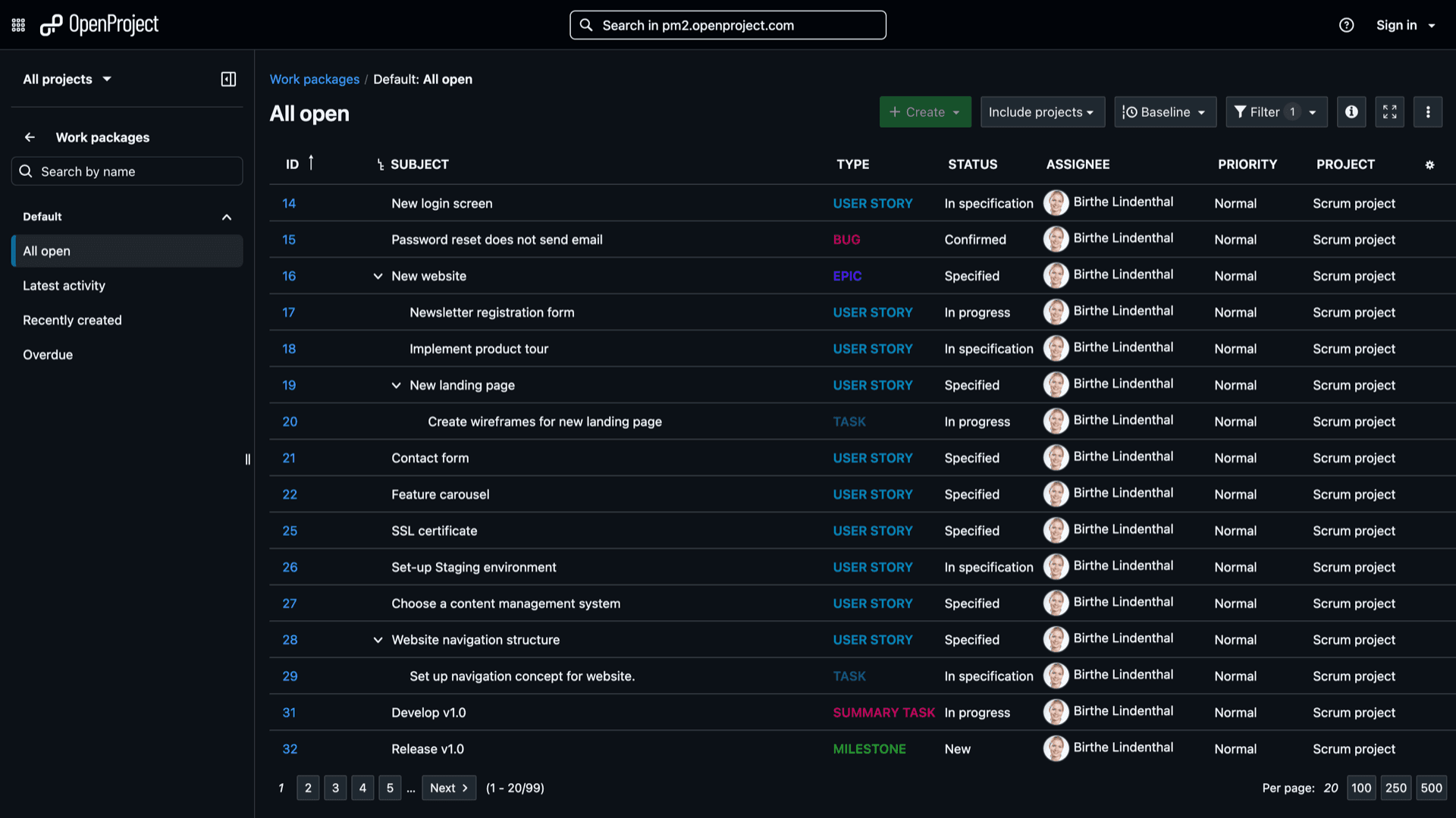Open the work package info details icon
Viewport: 1456px width, 818px height.
point(1351,112)
